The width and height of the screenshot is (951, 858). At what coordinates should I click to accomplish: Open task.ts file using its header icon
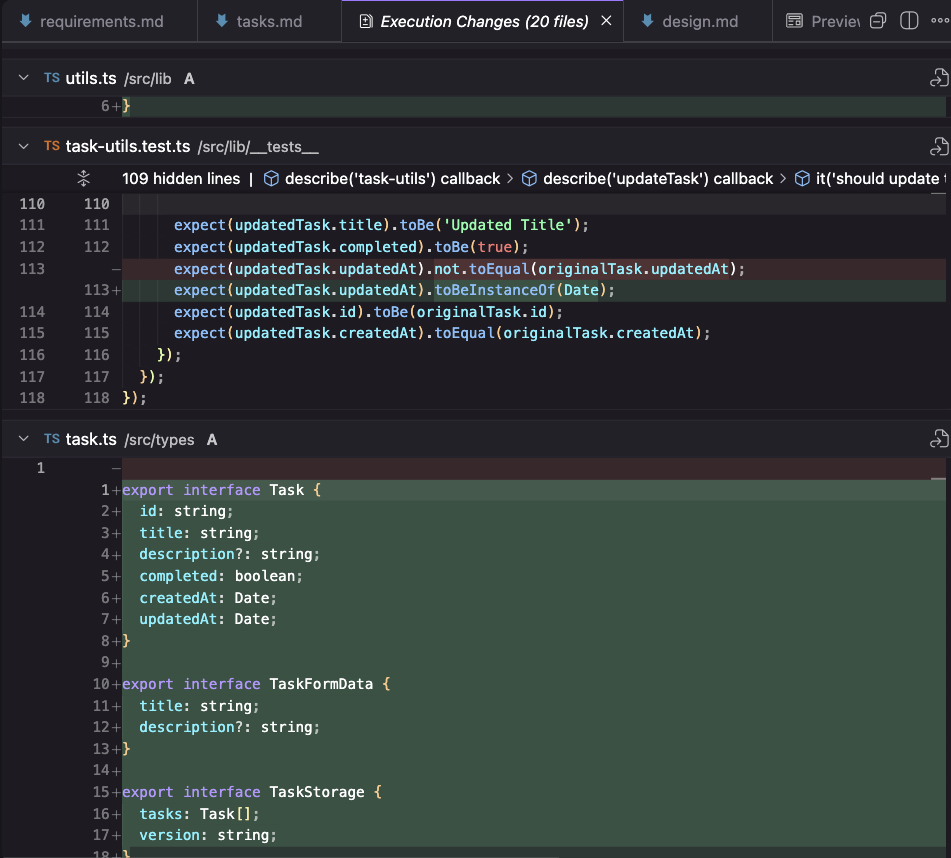tap(938, 438)
